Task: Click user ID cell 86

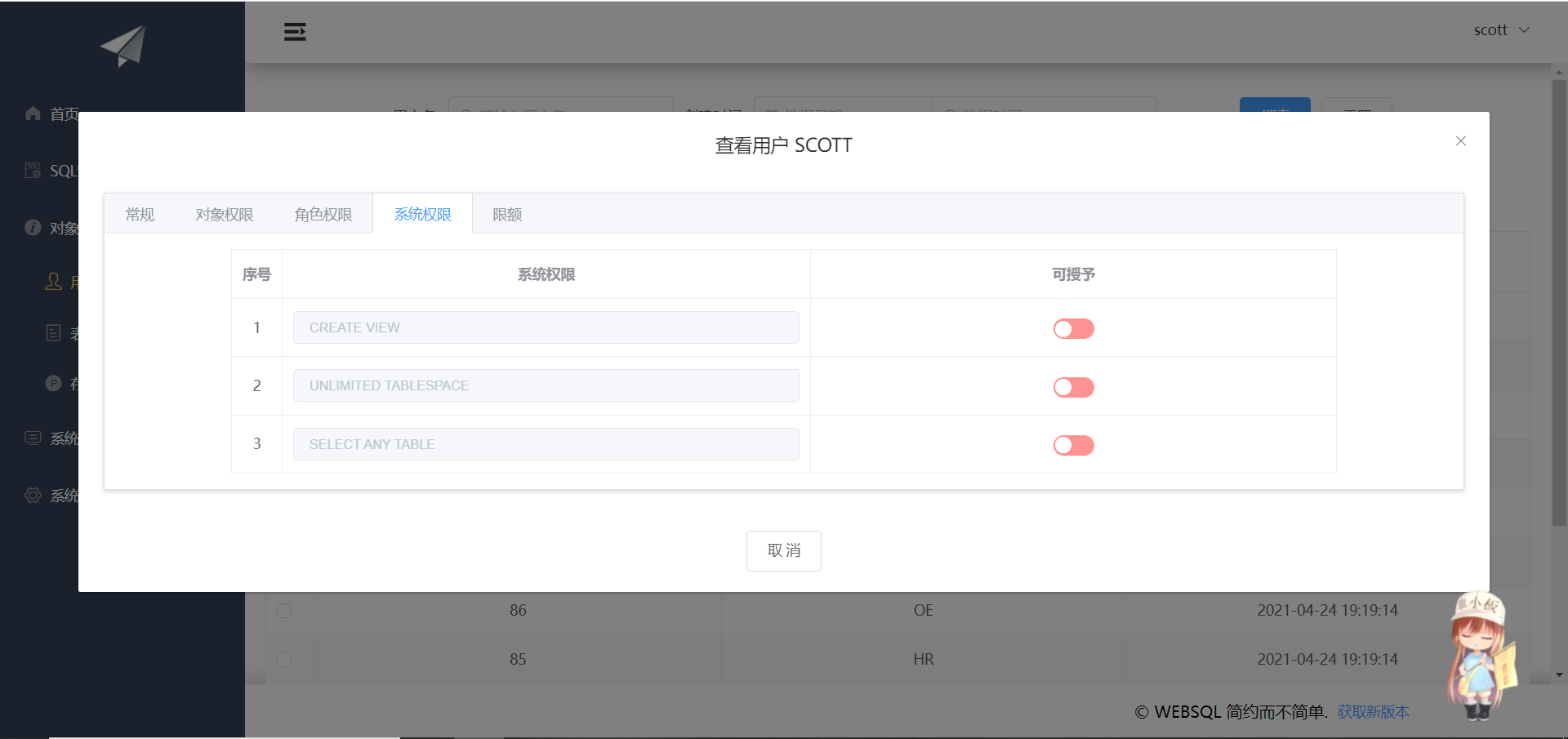Action: pos(518,611)
